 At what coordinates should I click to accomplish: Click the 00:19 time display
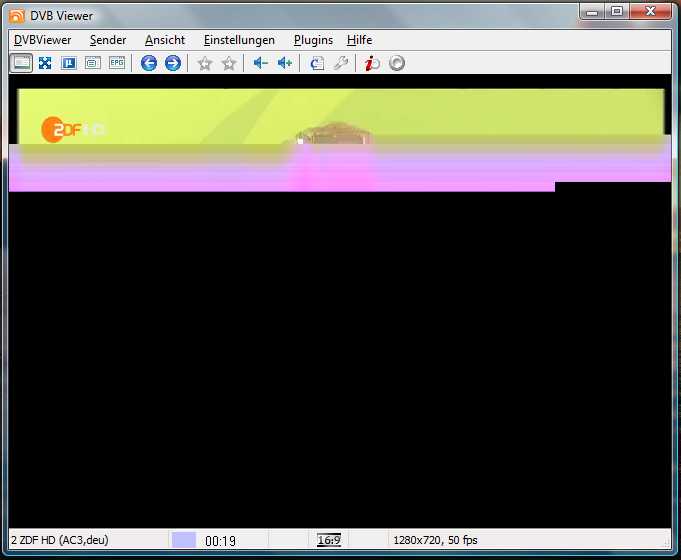click(x=220, y=541)
